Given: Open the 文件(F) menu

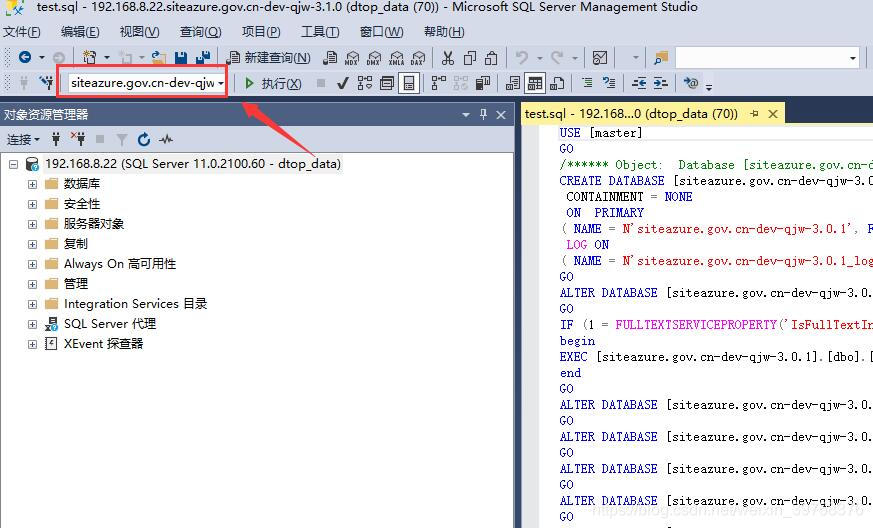Looking at the screenshot, I should tap(22, 32).
